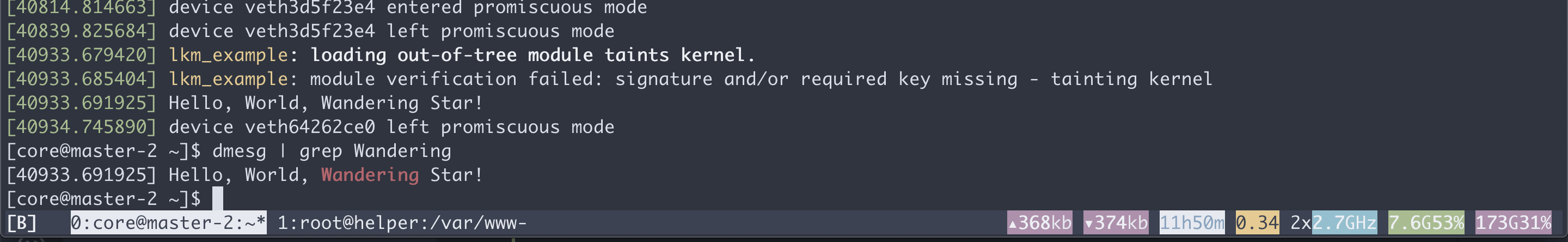Click lkm_example in the verification failed line
The image size is (1568, 242).
coord(228,79)
